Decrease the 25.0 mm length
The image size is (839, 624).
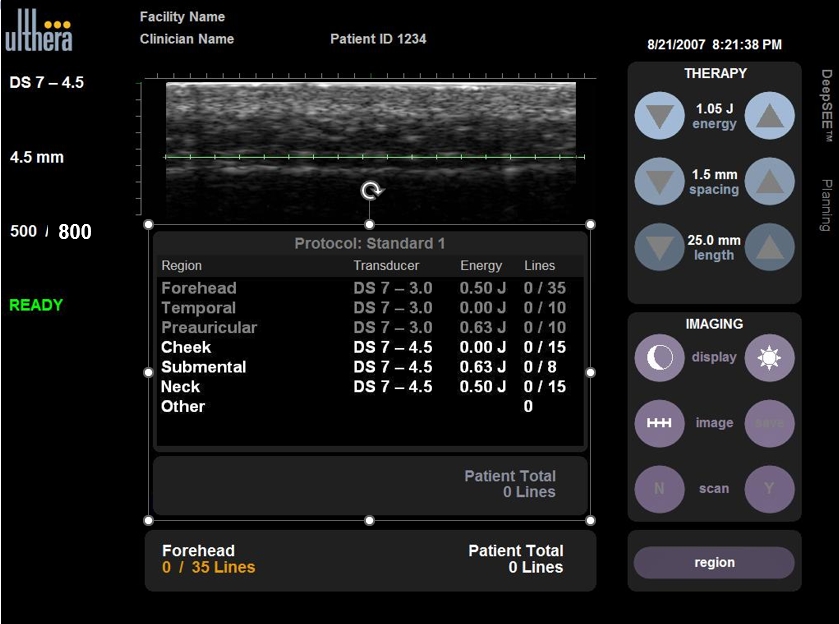659,247
